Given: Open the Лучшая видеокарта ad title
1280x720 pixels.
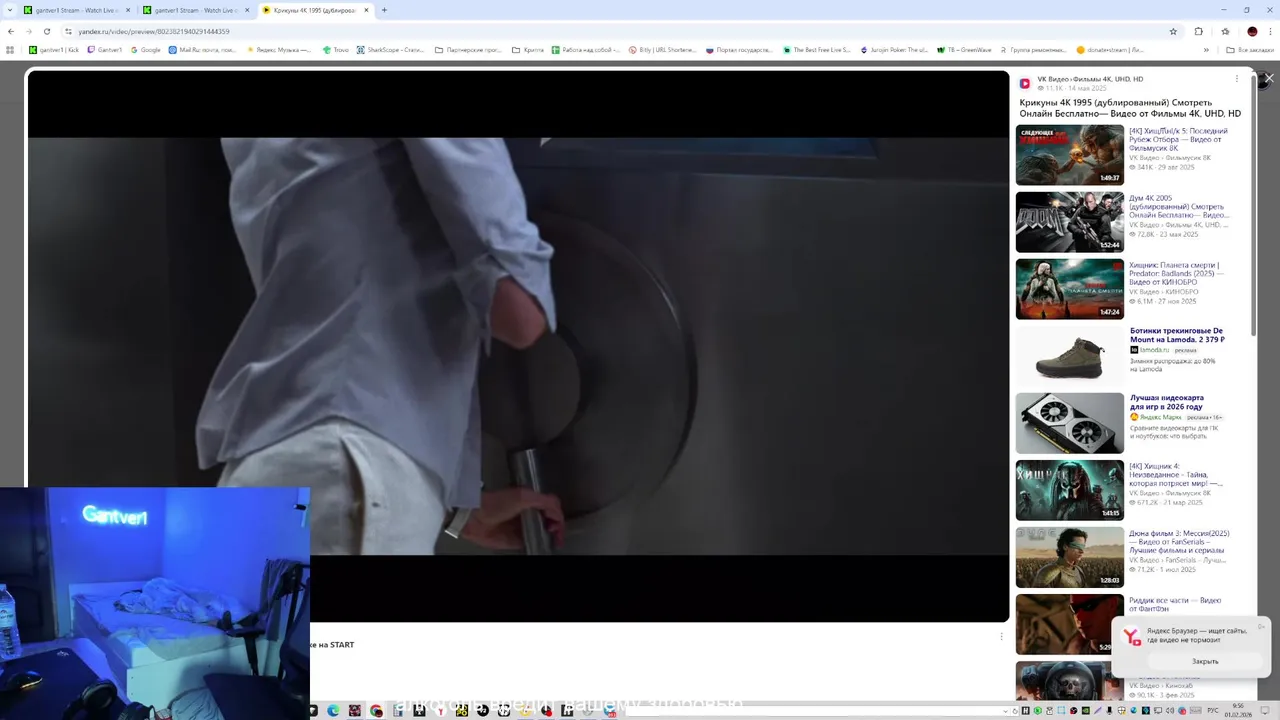Looking at the screenshot, I should coord(1167,402).
